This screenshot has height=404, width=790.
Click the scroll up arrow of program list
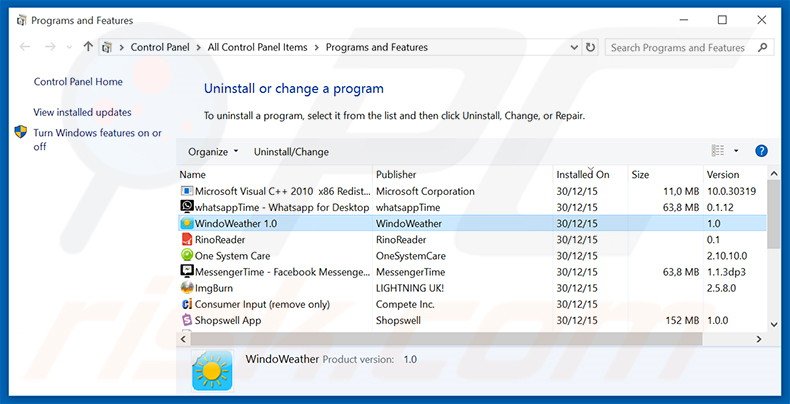pyautogui.click(x=774, y=174)
